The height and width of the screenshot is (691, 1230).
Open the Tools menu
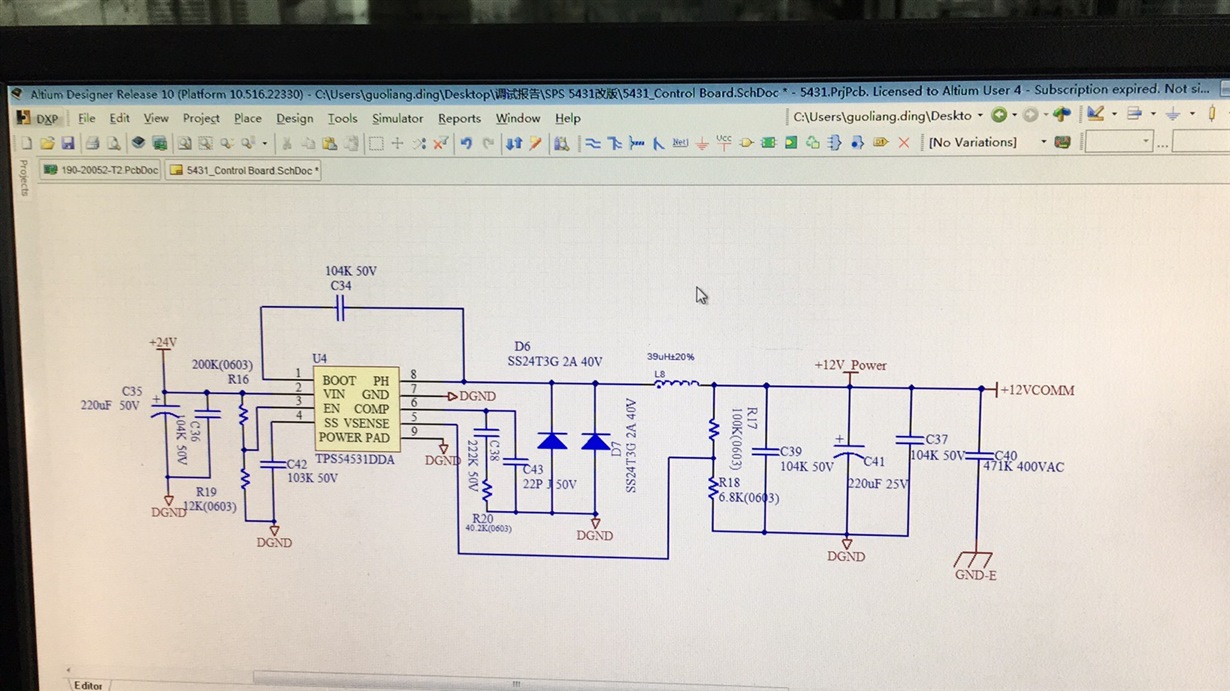(x=342, y=118)
